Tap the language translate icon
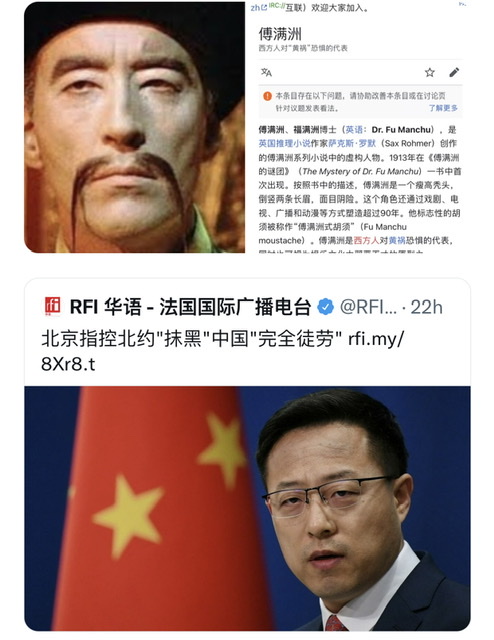Image resolution: width=494 pixels, height=640 pixels. tap(266, 72)
